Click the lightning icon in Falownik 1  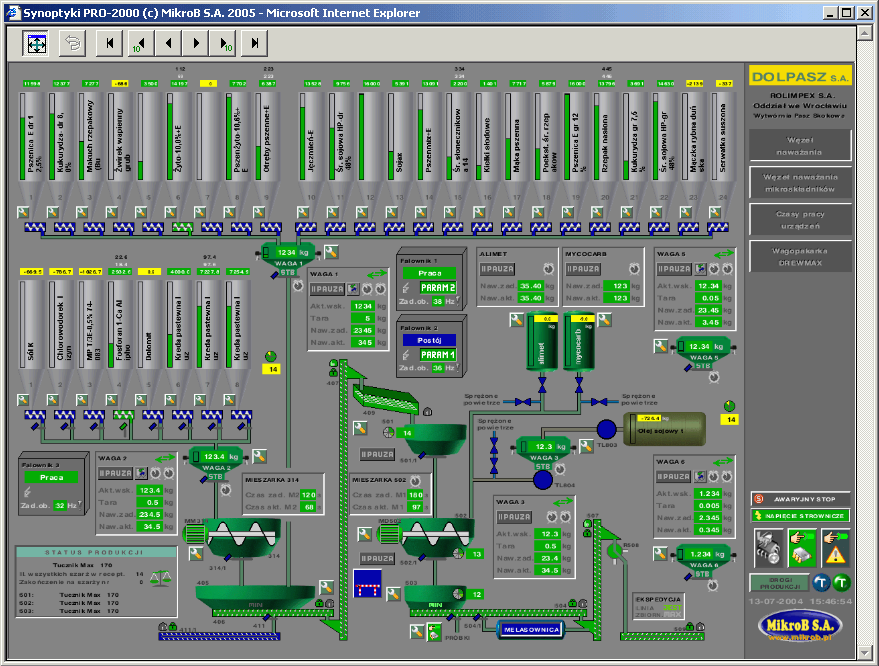coord(406,288)
